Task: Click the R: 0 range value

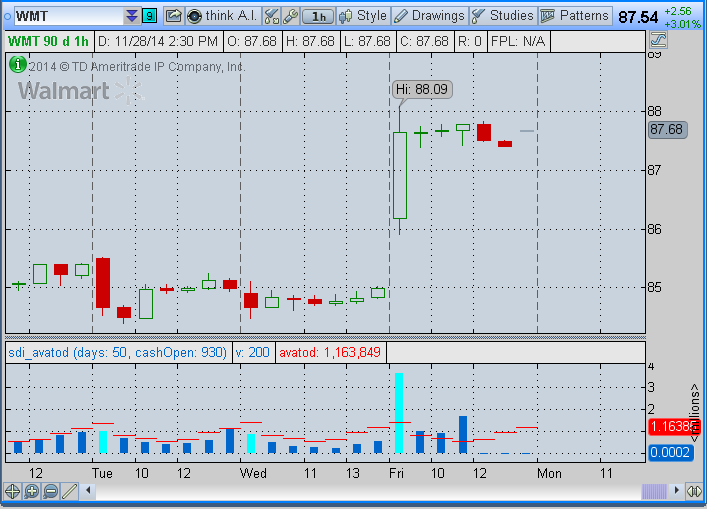Action: point(470,41)
